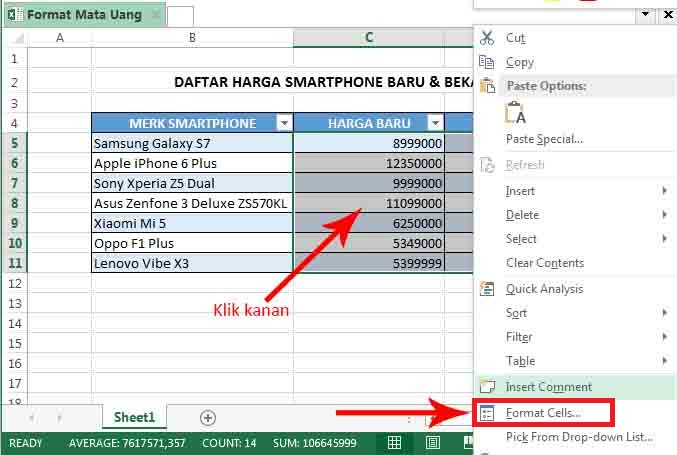
Task: Click the Copy pages icon
Action: pos(487,62)
